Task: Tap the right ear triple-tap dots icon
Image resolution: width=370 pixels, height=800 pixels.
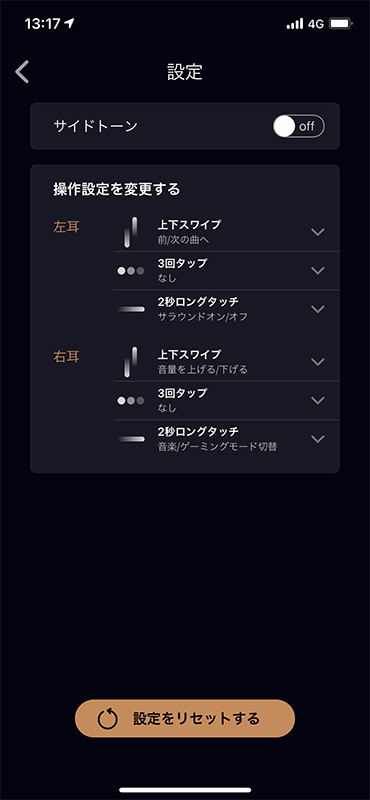Action: point(131,401)
